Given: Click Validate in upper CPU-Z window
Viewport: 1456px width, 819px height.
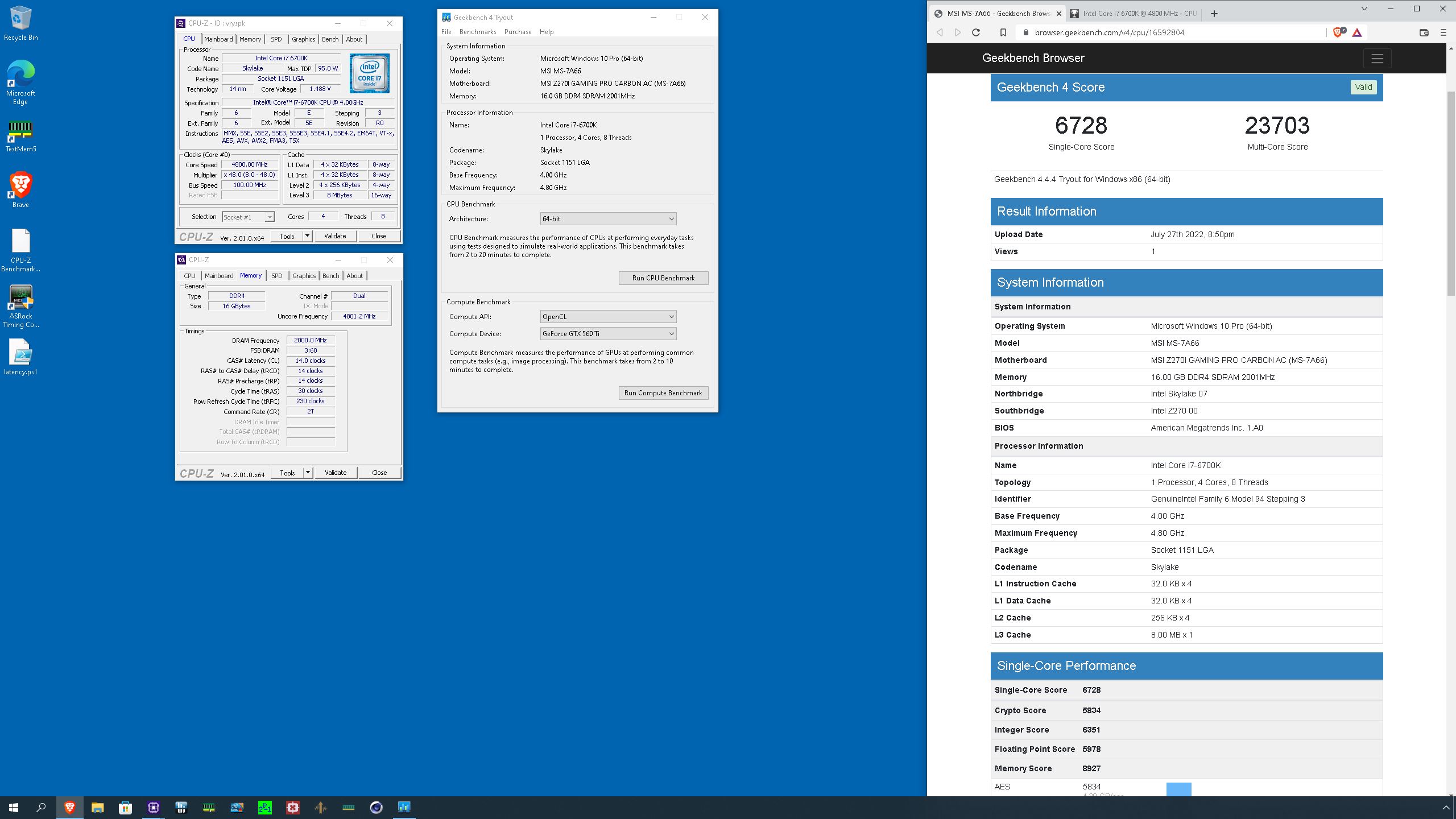Looking at the screenshot, I should [x=335, y=235].
